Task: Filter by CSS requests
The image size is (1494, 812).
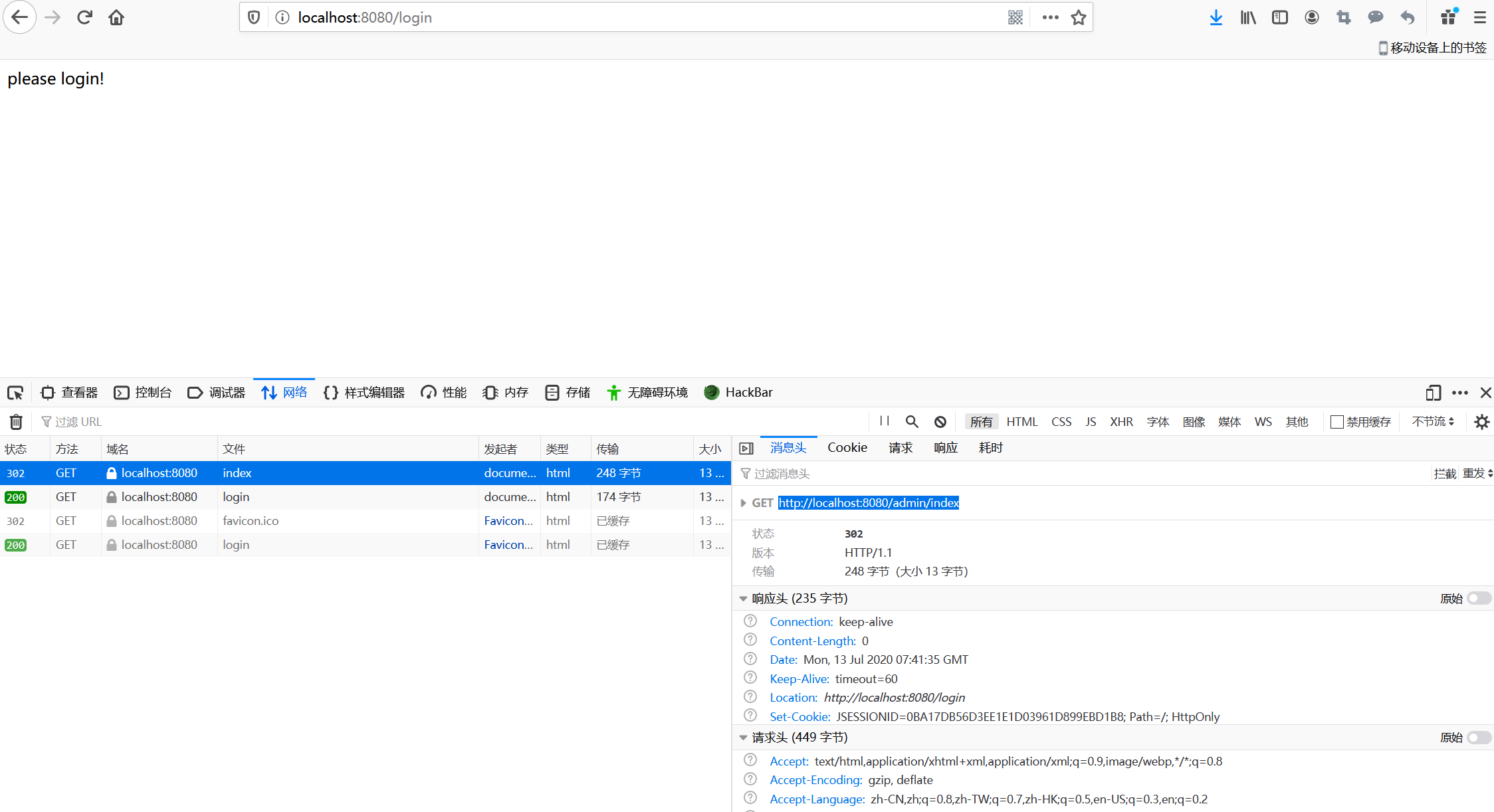Action: click(x=1061, y=421)
